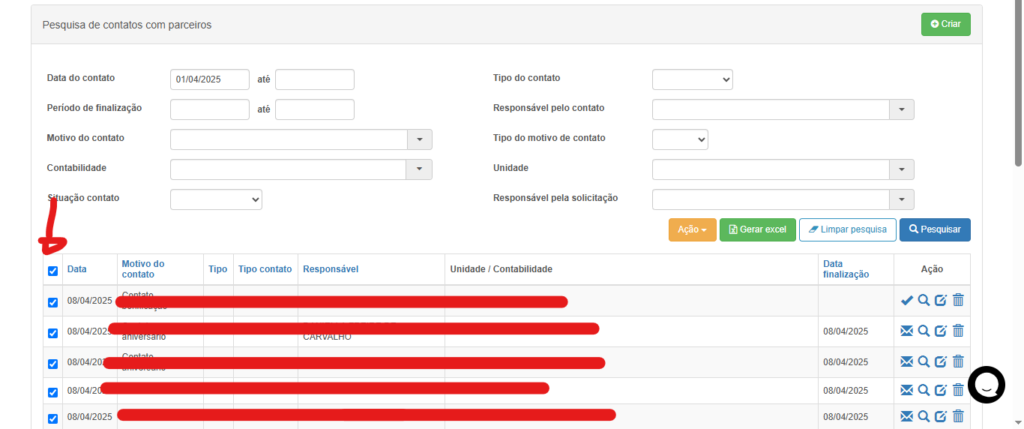Click the envelope icon in second row
The image size is (1024, 429).
[906, 331]
